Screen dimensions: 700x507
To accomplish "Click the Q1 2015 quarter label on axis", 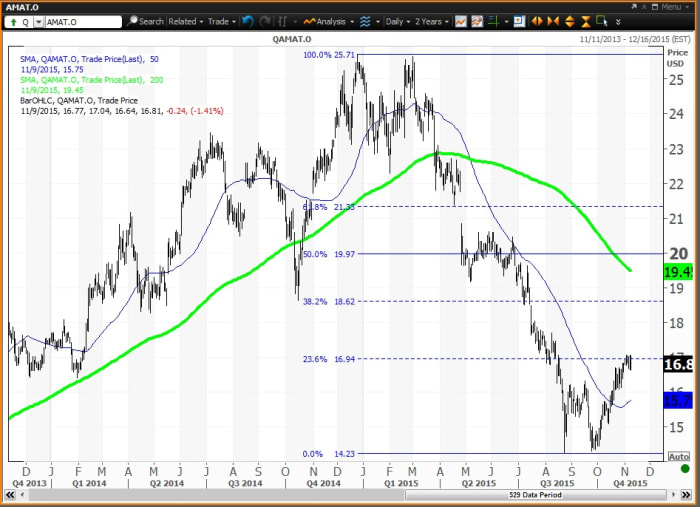I will tap(401, 483).
